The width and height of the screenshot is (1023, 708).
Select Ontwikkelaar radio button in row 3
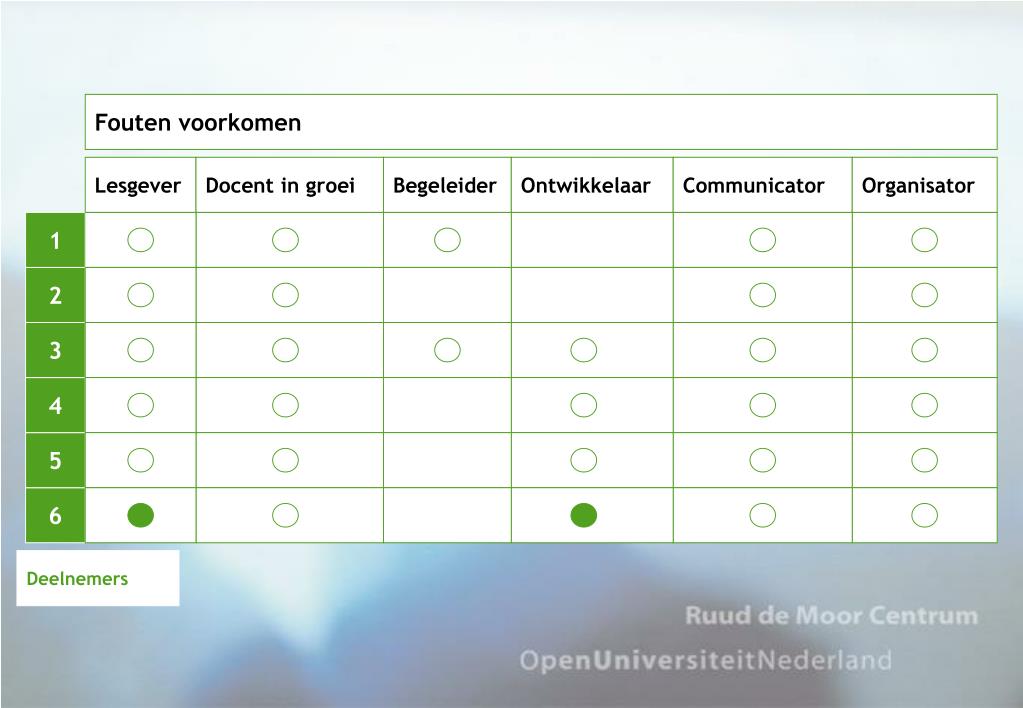pyautogui.click(x=583, y=350)
